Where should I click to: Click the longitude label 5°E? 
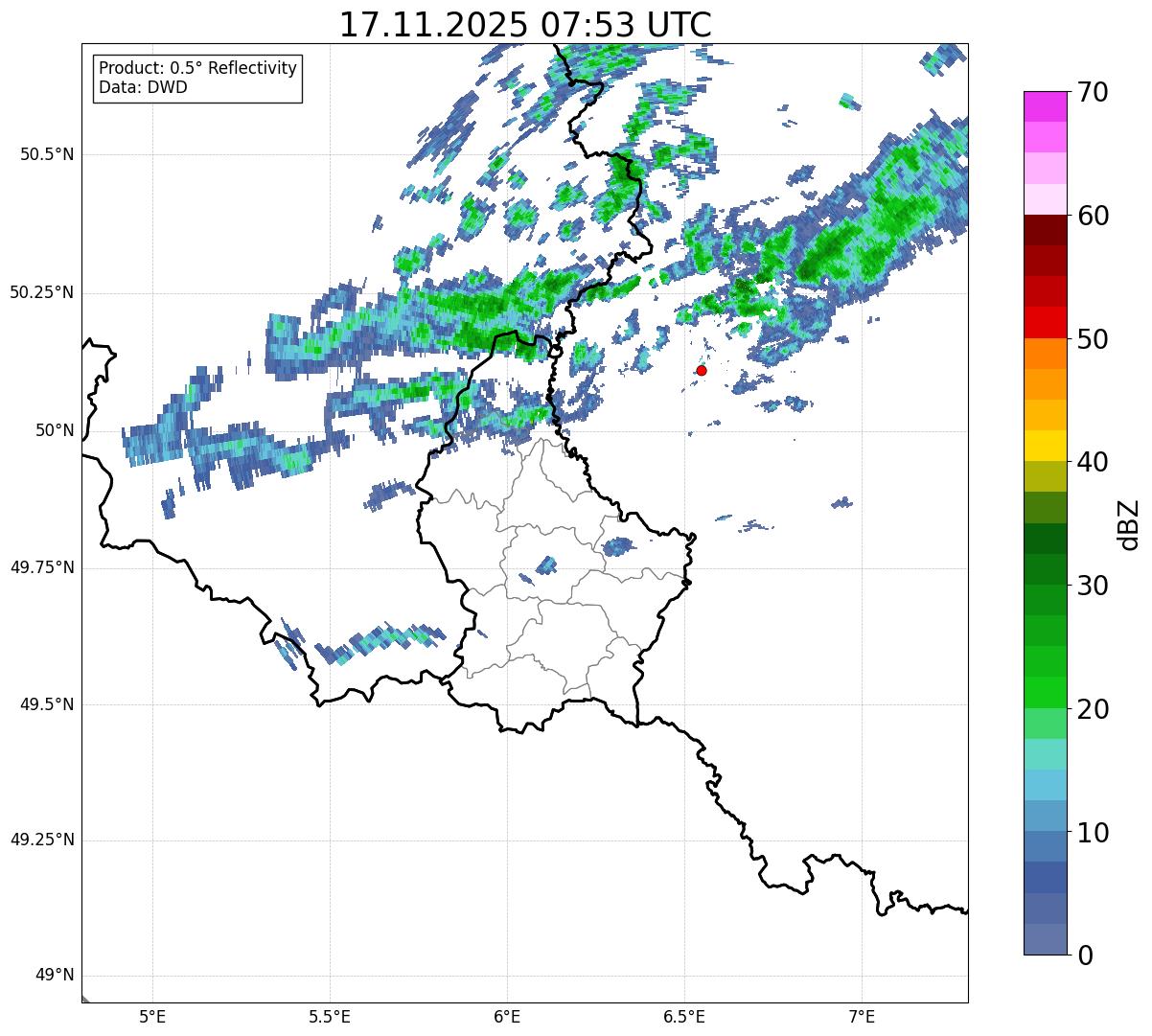pos(152,1016)
